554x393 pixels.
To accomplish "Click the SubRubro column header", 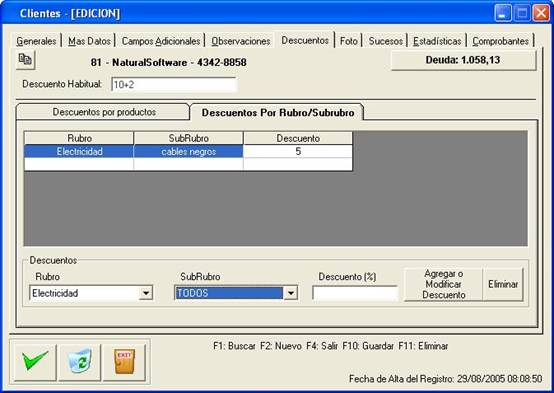I will [x=189, y=138].
